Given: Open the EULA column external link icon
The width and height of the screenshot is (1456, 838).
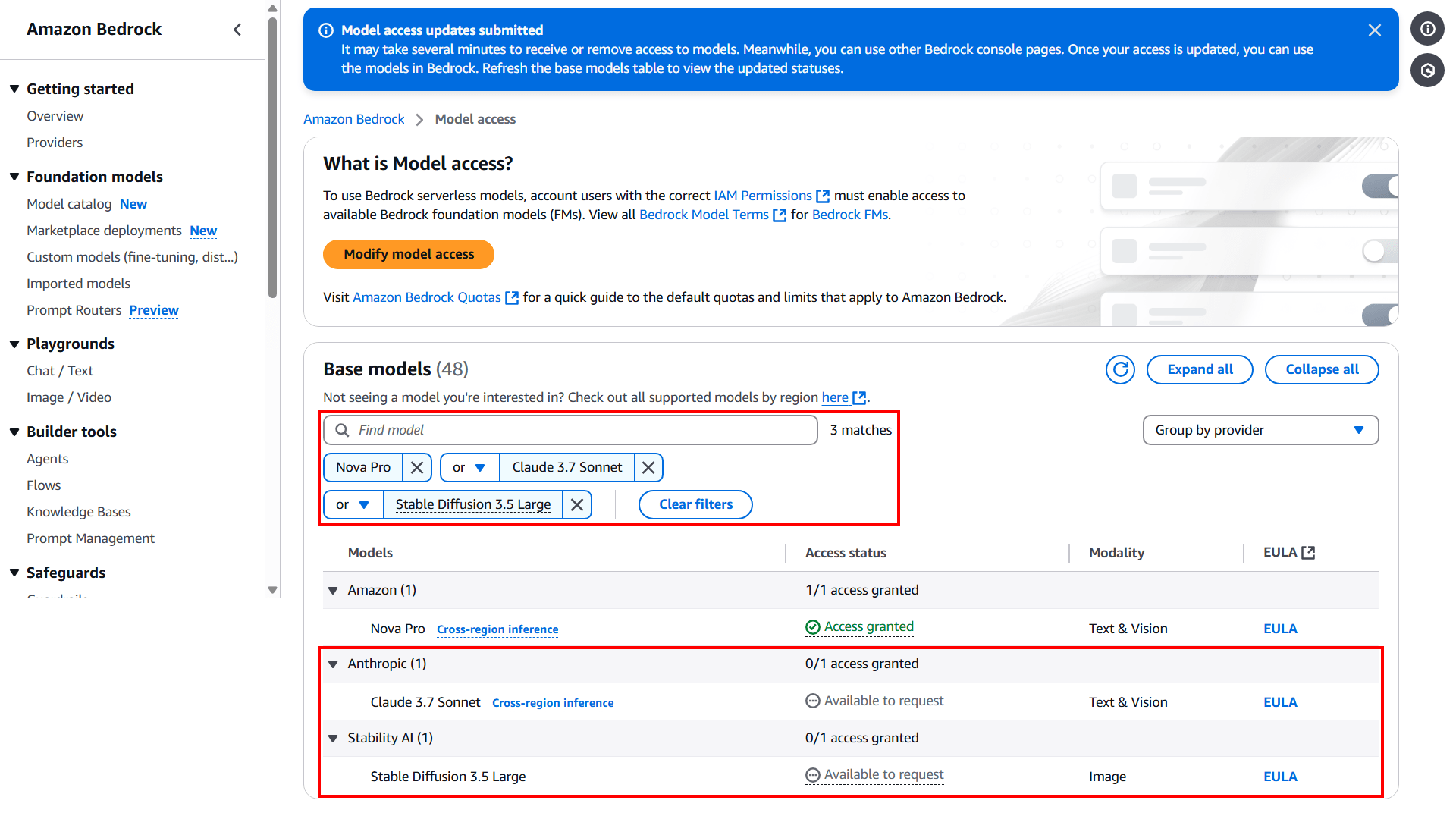Looking at the screenshot, I should click(x=1308, y=553).
